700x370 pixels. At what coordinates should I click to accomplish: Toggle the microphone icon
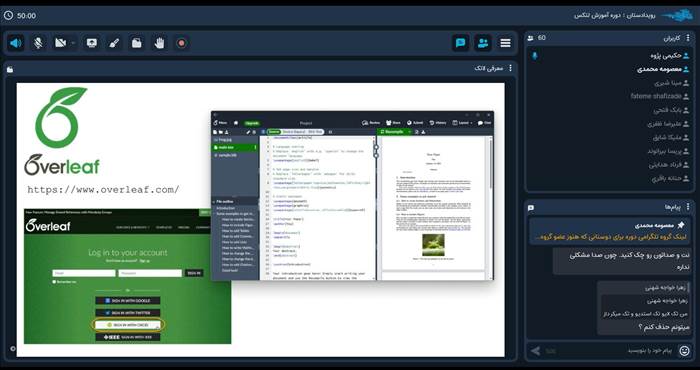38,43
